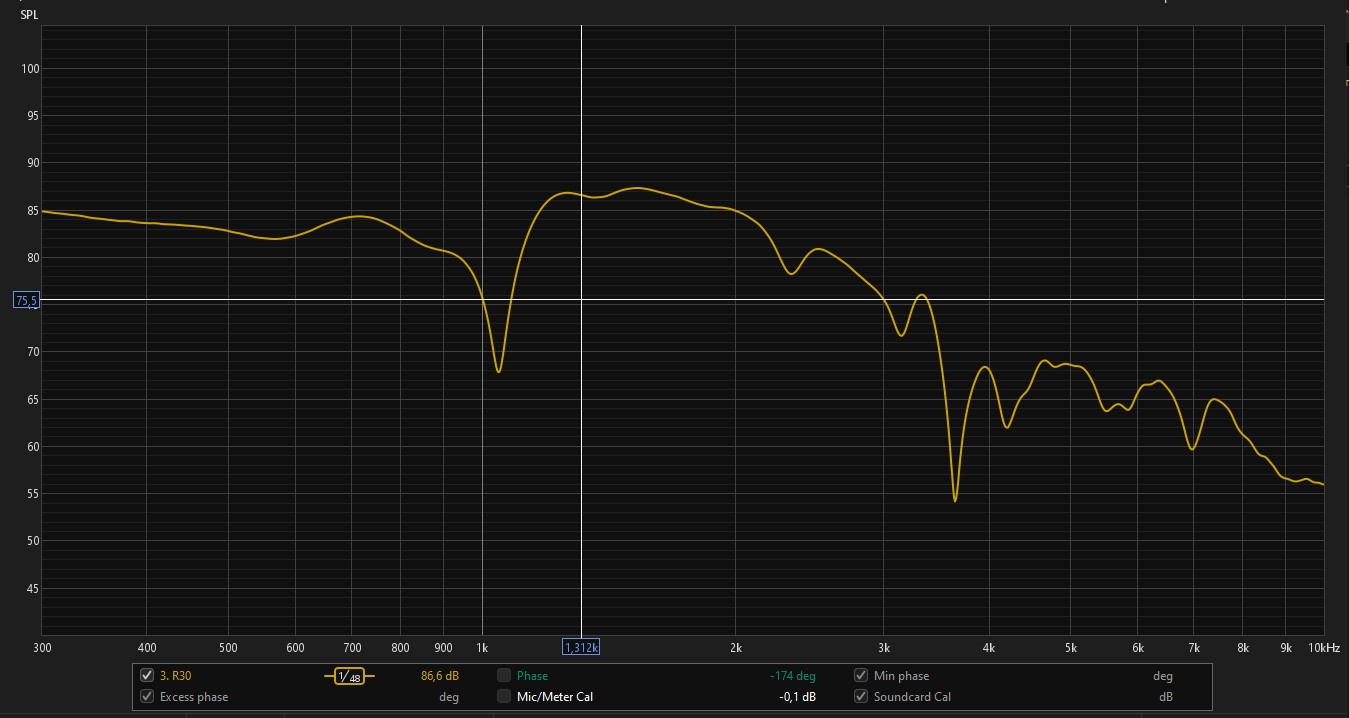This screenshot has height=718, width=1349.
Task: Uncheck the Min phase checkbox
Action: 861,676
